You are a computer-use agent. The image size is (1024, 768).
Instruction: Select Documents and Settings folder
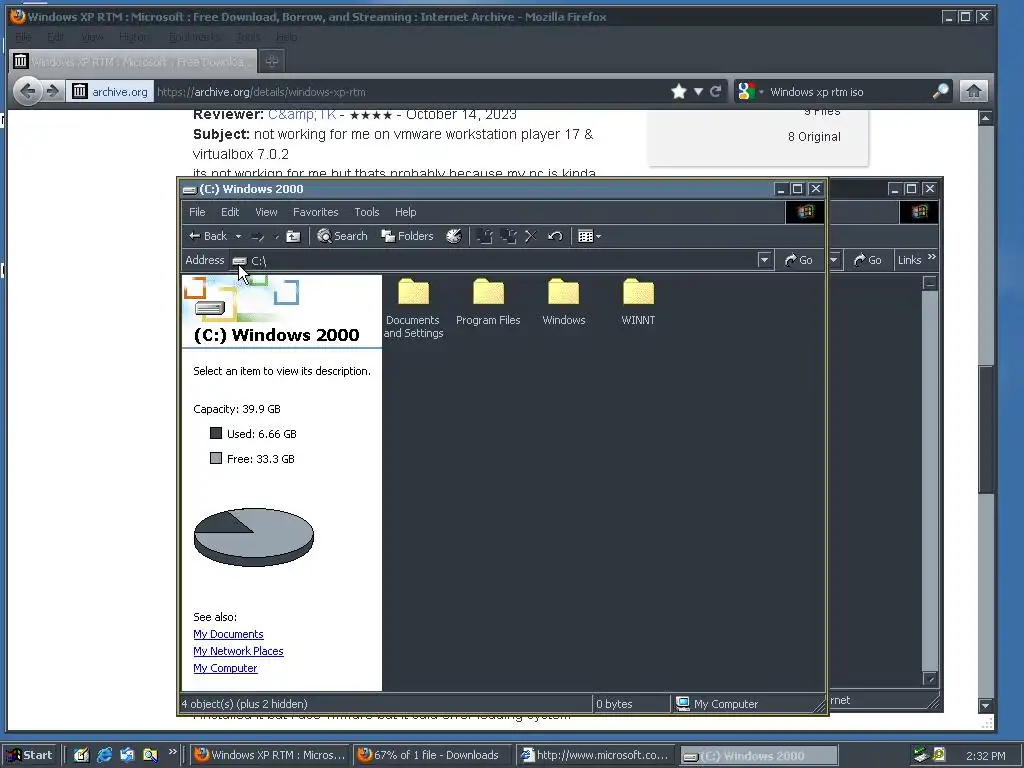click(x=413, y=309)
